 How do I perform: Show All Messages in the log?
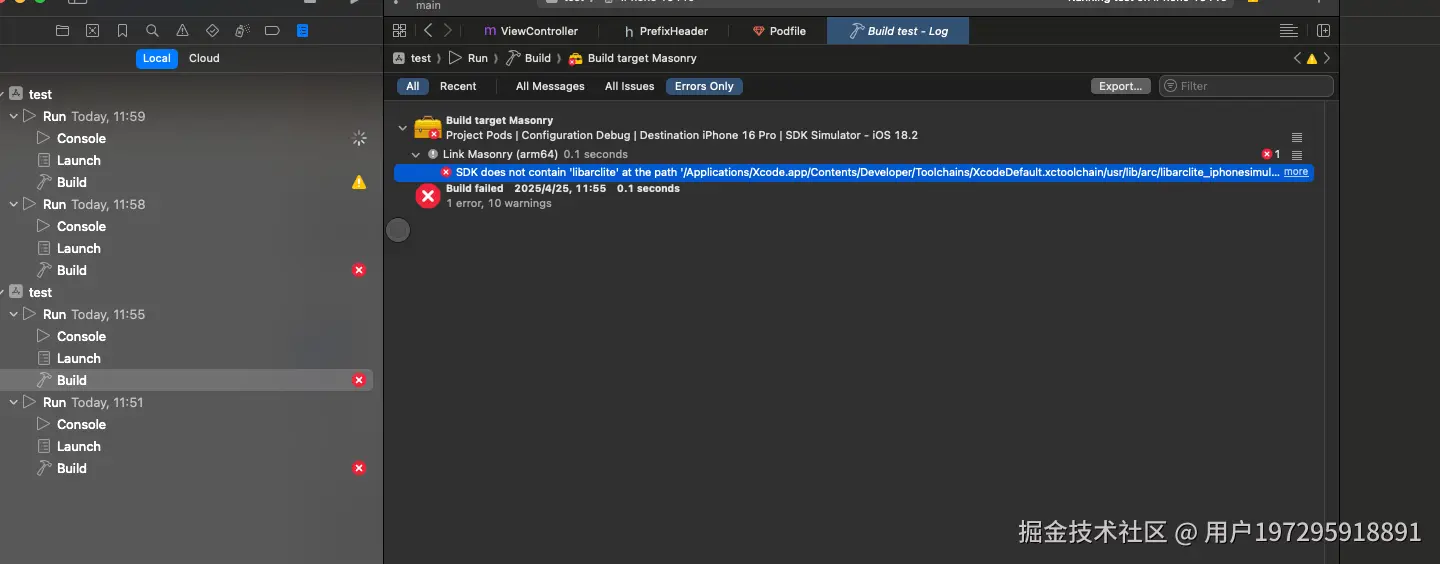tap(550, 86)
